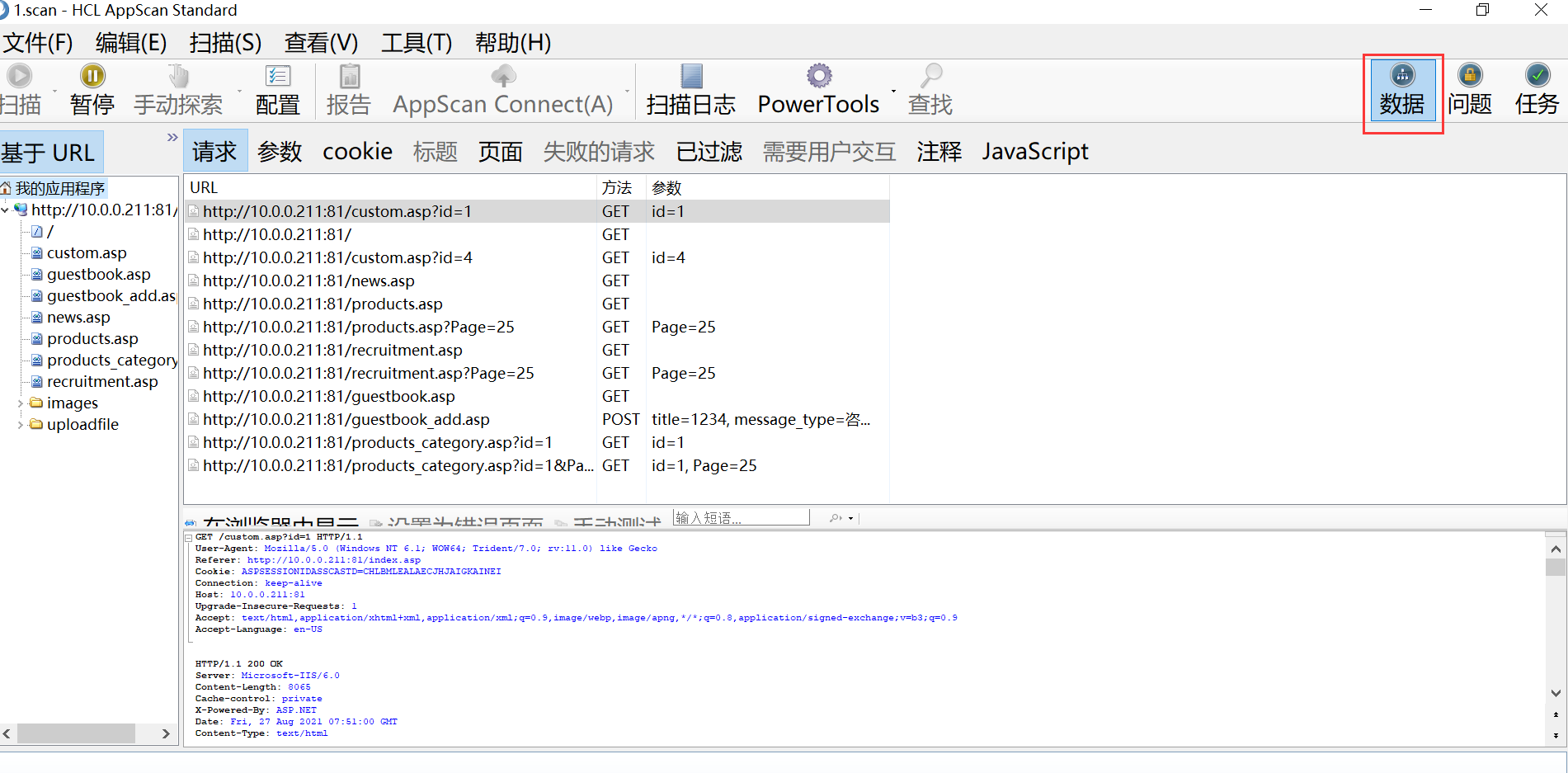Click the images folder icon
1568x773 pixels.
click(x=36, y=403)
